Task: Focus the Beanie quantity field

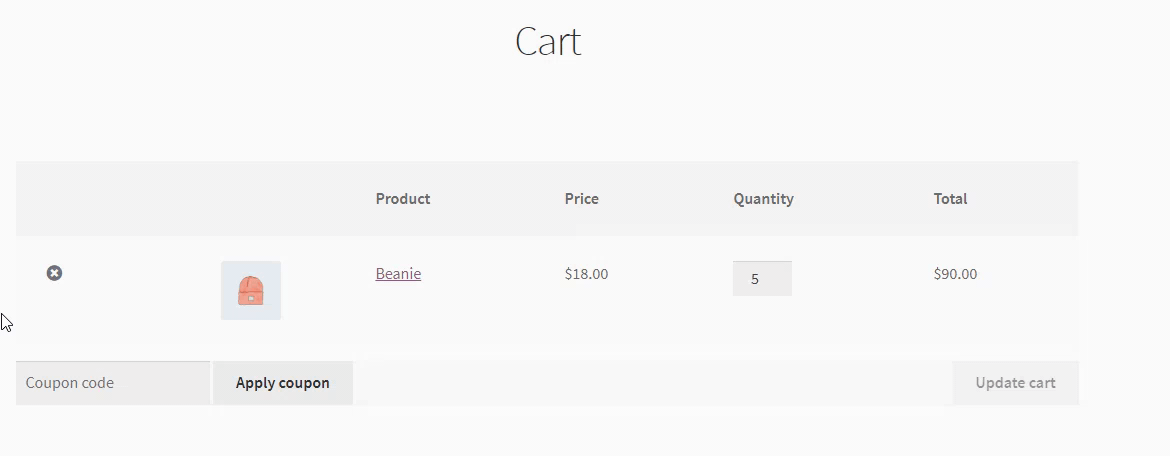Action: pyautogui.click(x=762, y=279)
